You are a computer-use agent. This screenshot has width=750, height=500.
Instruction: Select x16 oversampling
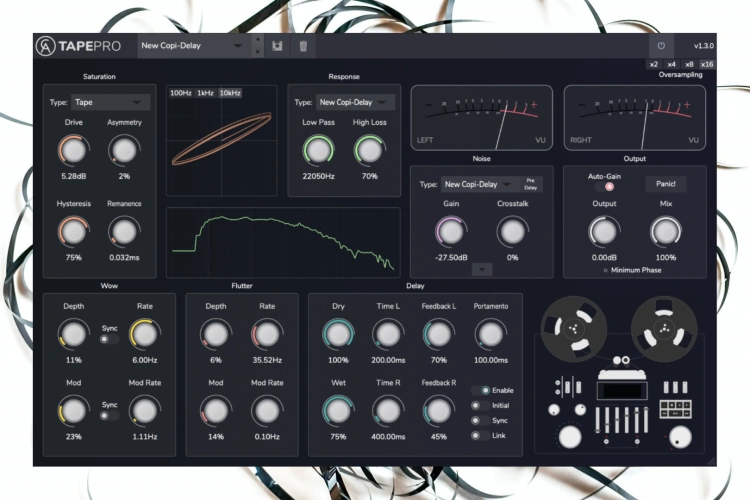coord(707,64)
